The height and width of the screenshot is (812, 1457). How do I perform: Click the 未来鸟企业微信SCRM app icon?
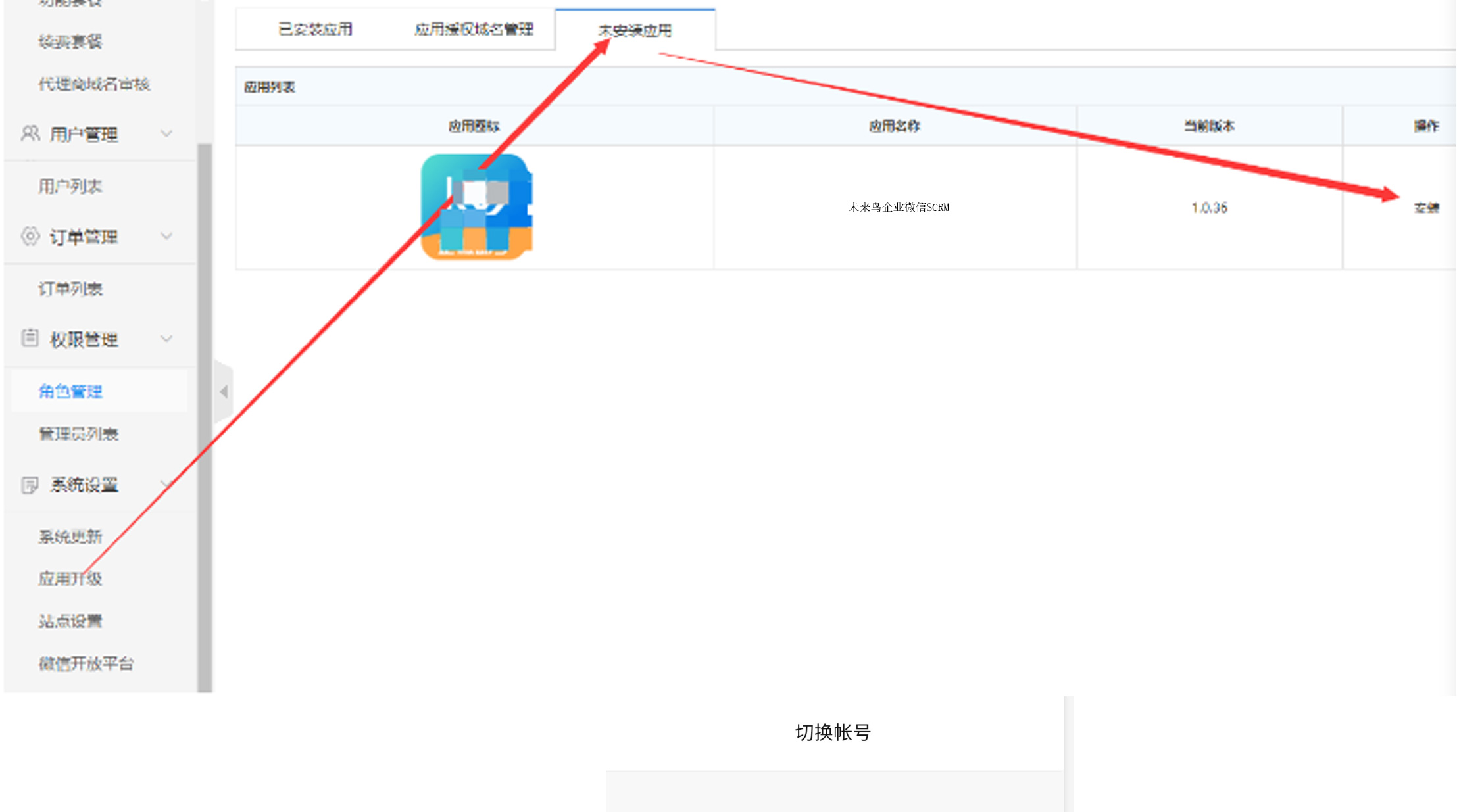[476, 206]
